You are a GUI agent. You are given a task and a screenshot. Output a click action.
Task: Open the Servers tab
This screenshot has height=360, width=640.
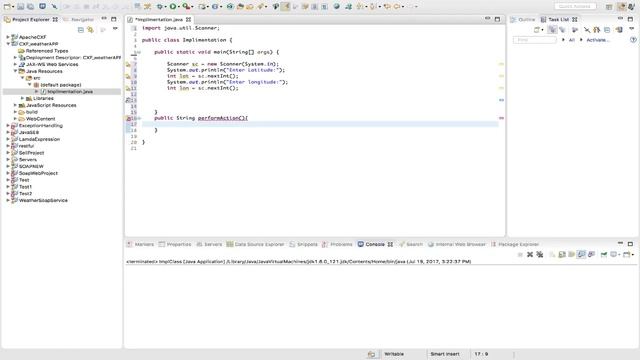(209, 244)
